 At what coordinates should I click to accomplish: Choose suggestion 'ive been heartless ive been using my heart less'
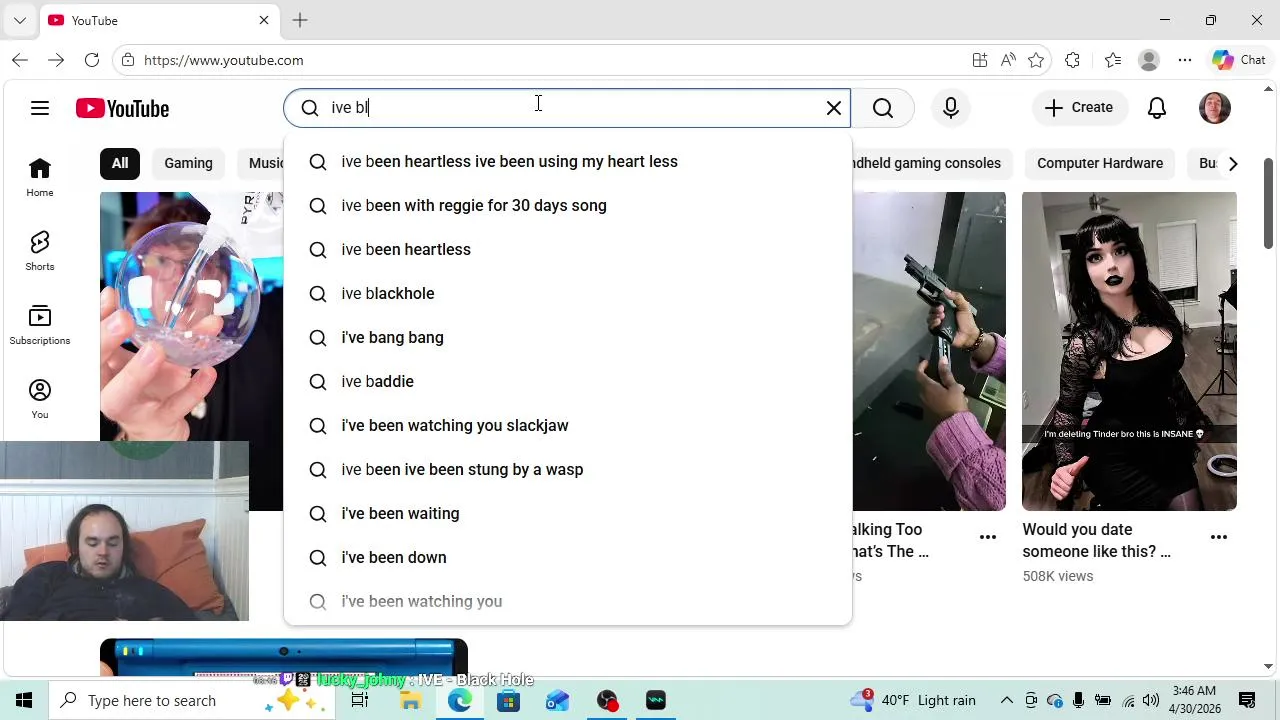point(568,161)
